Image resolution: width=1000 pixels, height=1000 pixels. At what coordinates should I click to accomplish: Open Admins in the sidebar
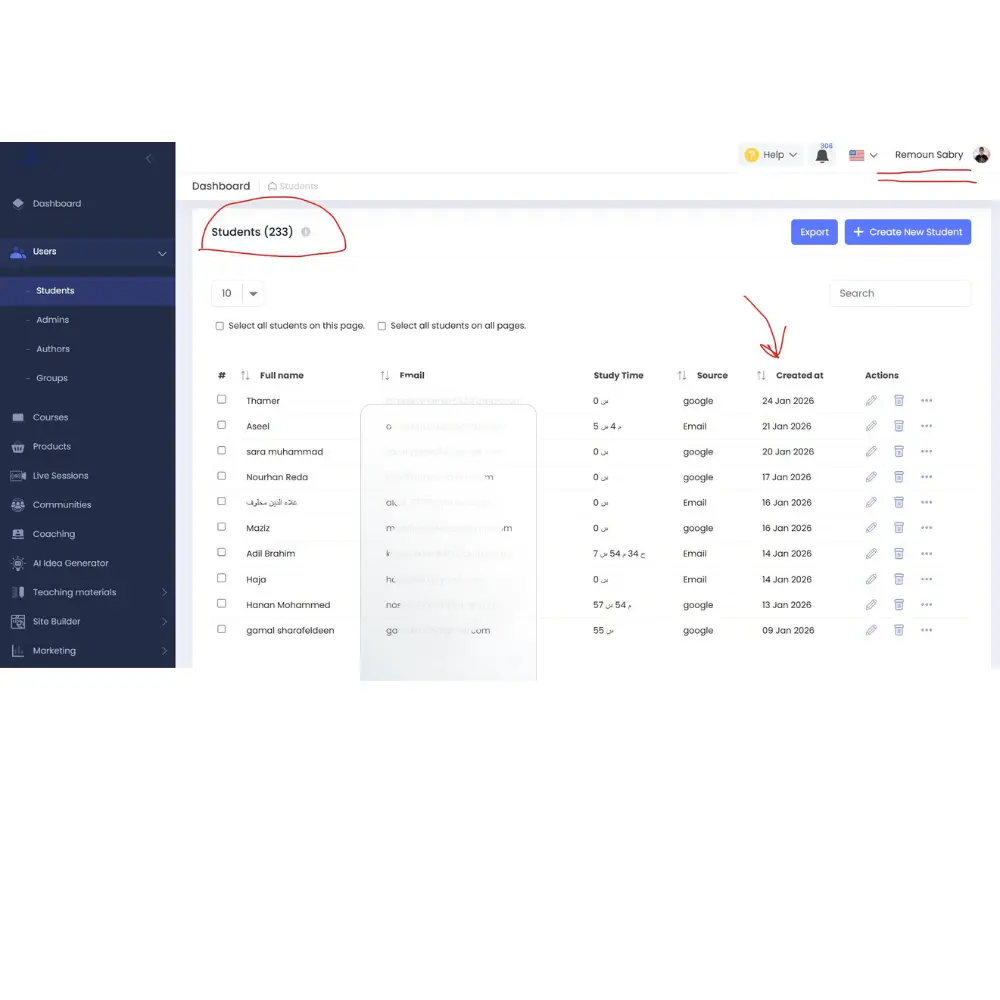coord(53,320)
